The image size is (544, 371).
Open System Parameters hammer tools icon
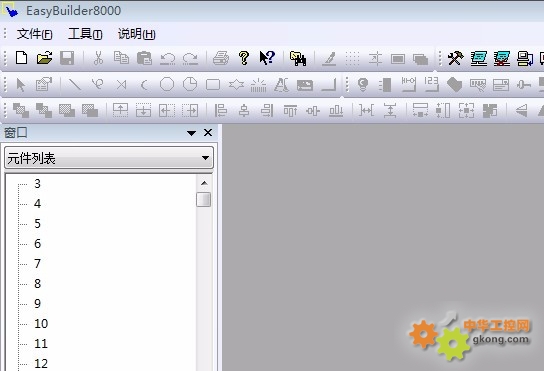coord(456,58)
